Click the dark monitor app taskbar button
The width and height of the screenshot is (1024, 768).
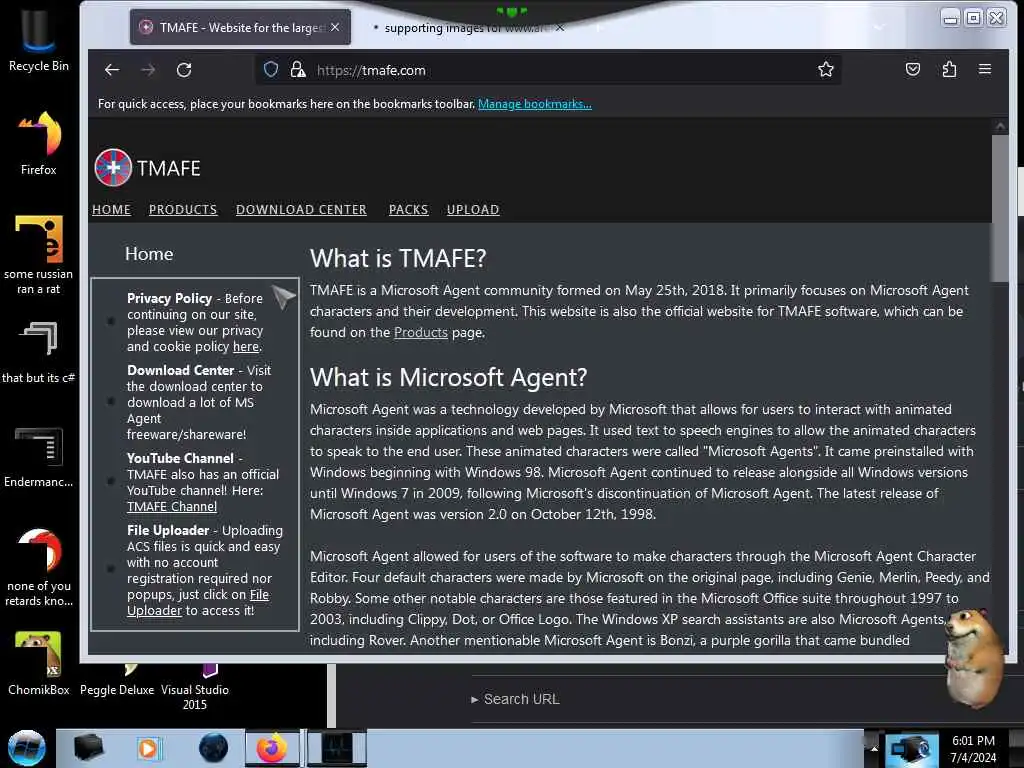pos(337,748)
